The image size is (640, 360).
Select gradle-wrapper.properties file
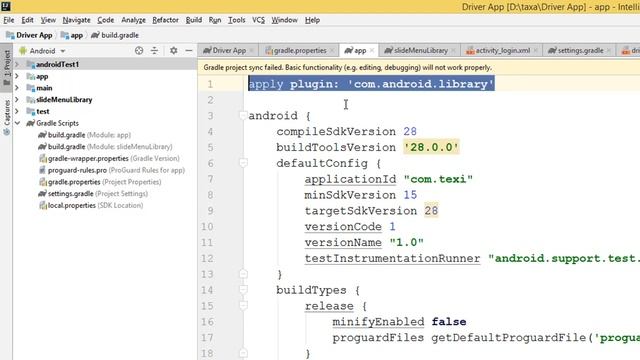pos(109,158)
